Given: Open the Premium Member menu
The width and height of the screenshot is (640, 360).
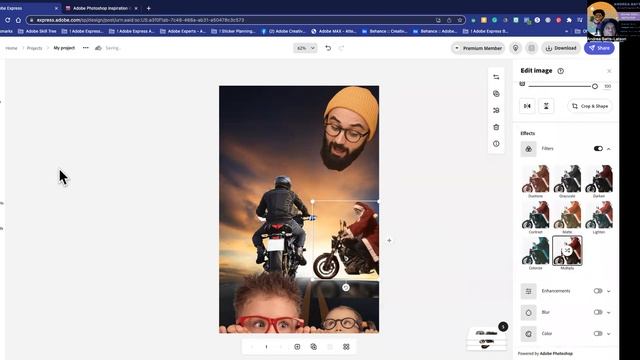Looking at the screenshot, I should tap(478, 48).
